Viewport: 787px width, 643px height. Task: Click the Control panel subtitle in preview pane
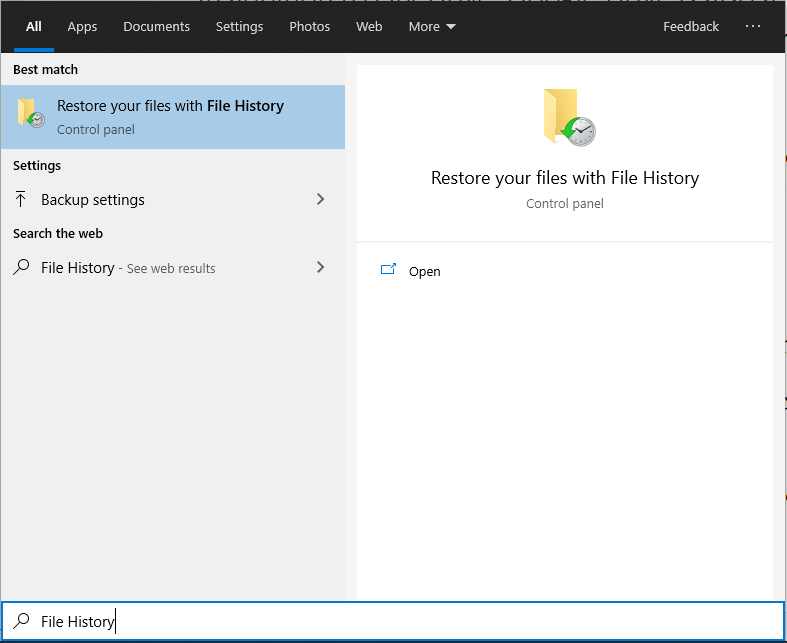pyautogui.click(x=565, y=204)
